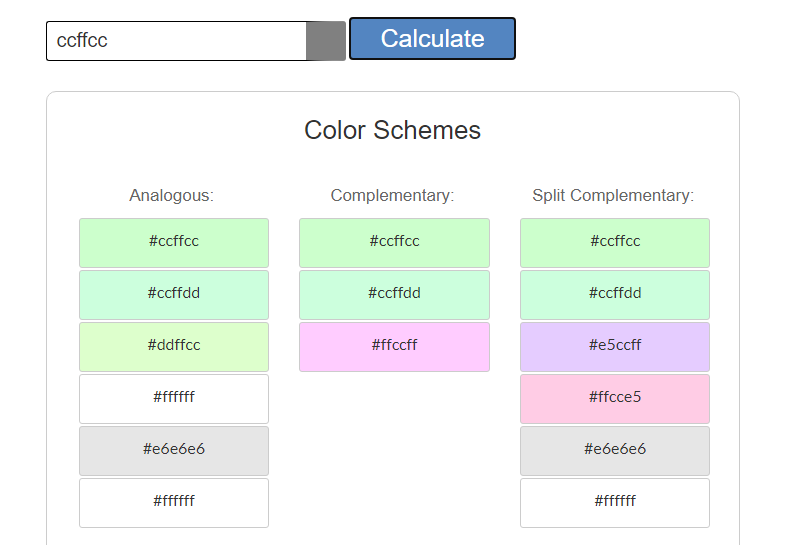The width and height of the screenshot is (789, 545).
Task: Select the #ccffcc swatch under Split Complementary
Action: click(615, 242)
